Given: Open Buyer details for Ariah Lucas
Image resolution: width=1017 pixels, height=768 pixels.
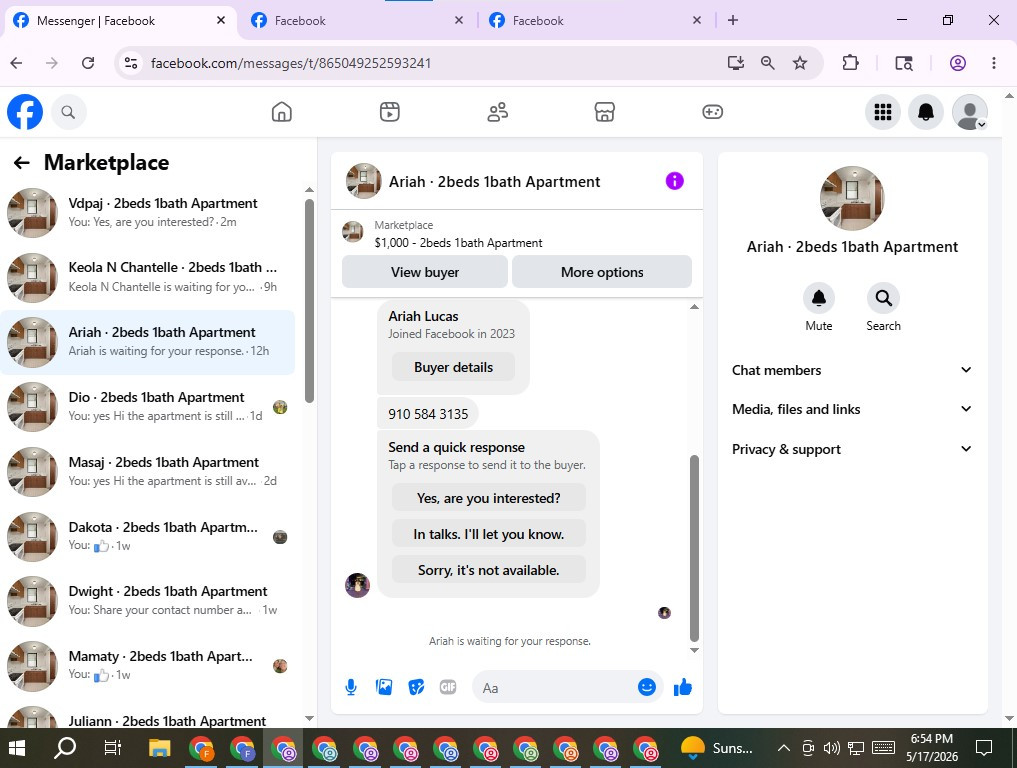Looking at the screenshot, I should point(453,367).
